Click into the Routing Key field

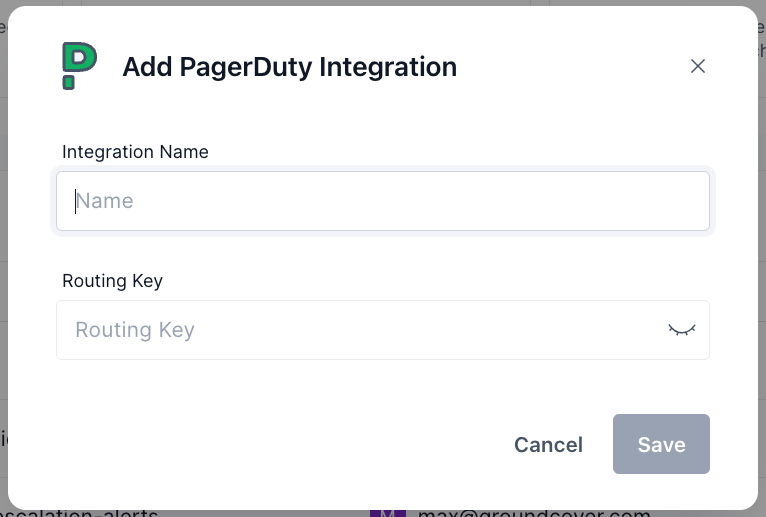tap(360, 330)
